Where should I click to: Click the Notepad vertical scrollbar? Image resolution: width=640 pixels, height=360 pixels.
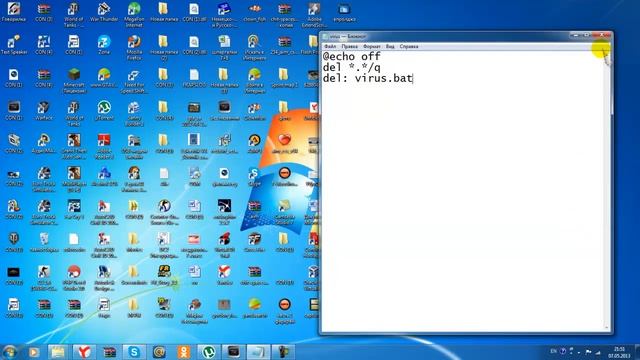point(608,190)
